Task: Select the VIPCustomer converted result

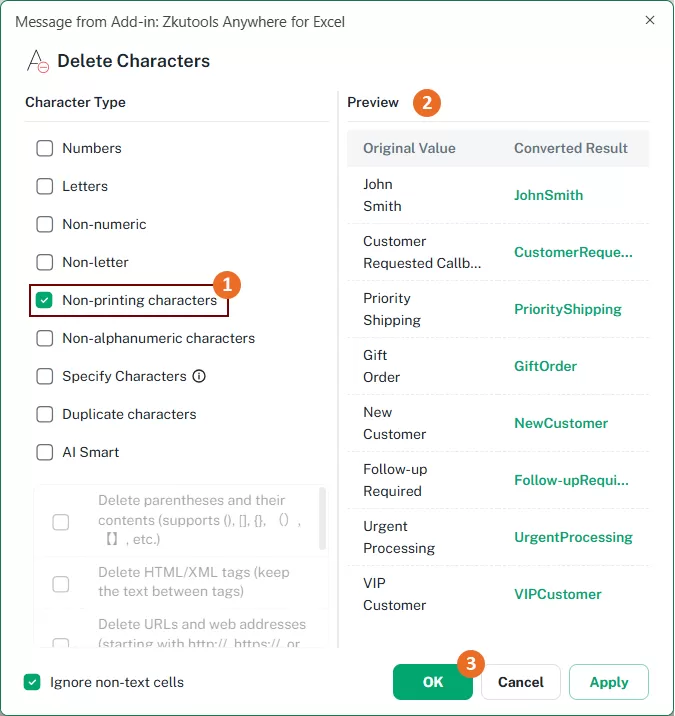Action: tap(558, 594)
